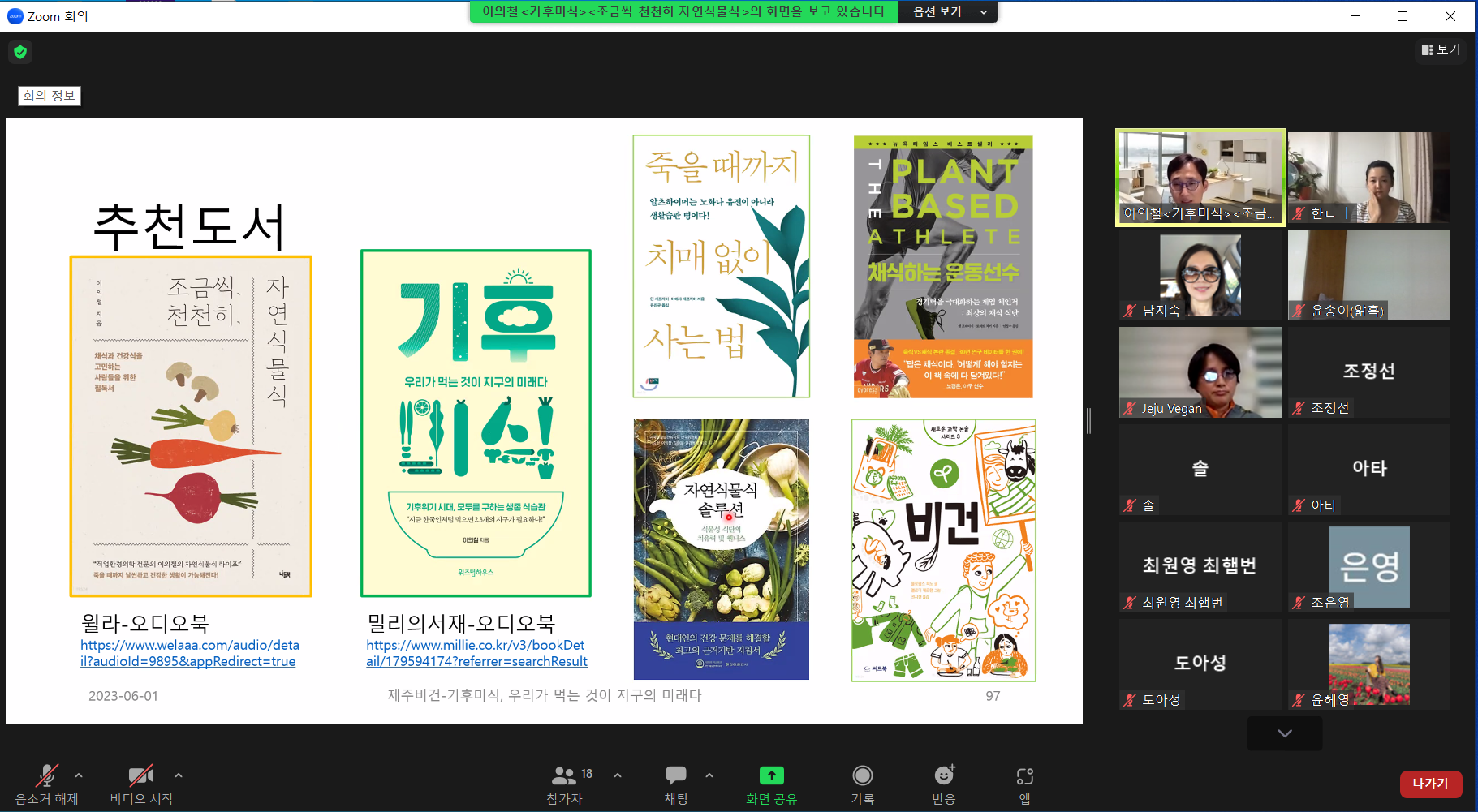
Task: Click the green share screen (화면 공유) icon
Action: tap(772, 775)
